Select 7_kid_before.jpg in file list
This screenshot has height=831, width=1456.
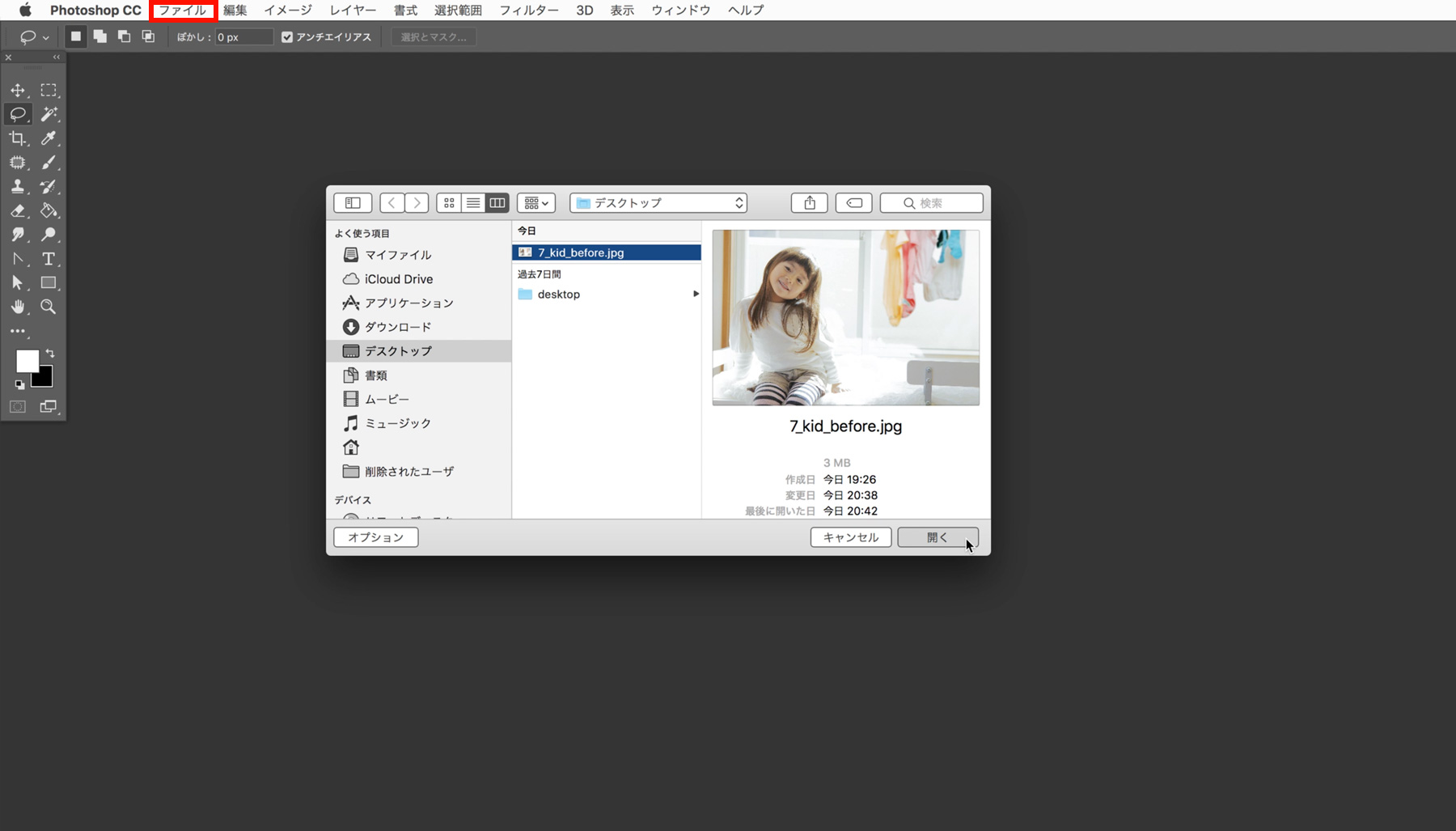coord(607,252)
